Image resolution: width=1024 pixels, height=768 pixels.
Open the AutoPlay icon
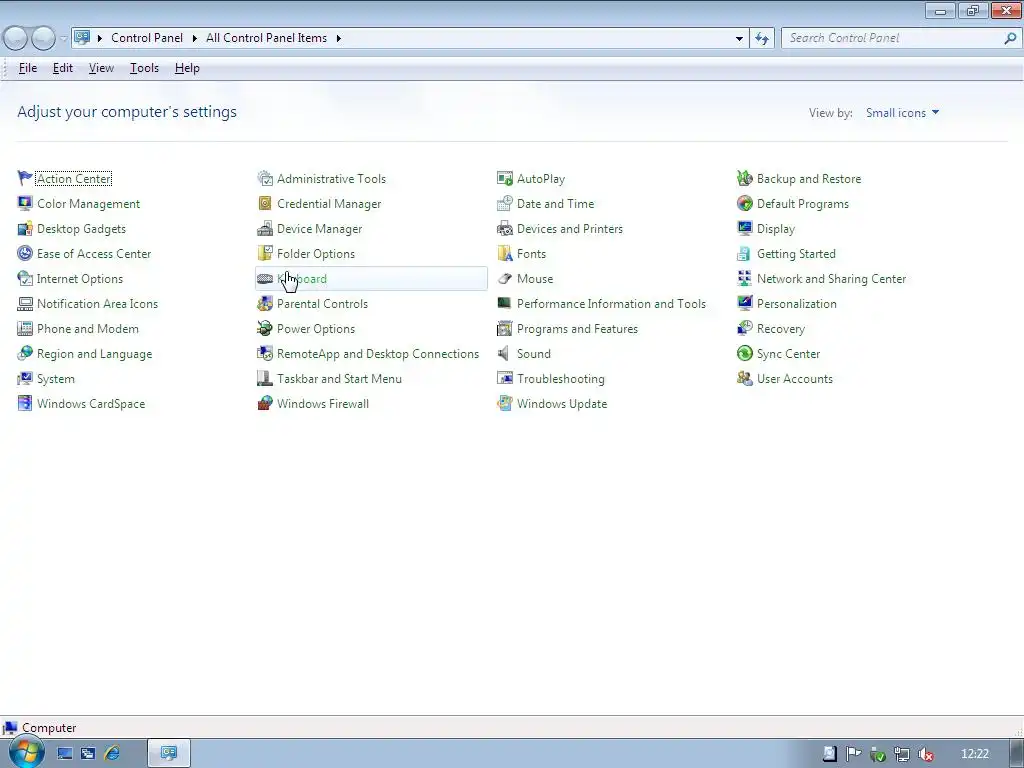click(x=505, y=178)
